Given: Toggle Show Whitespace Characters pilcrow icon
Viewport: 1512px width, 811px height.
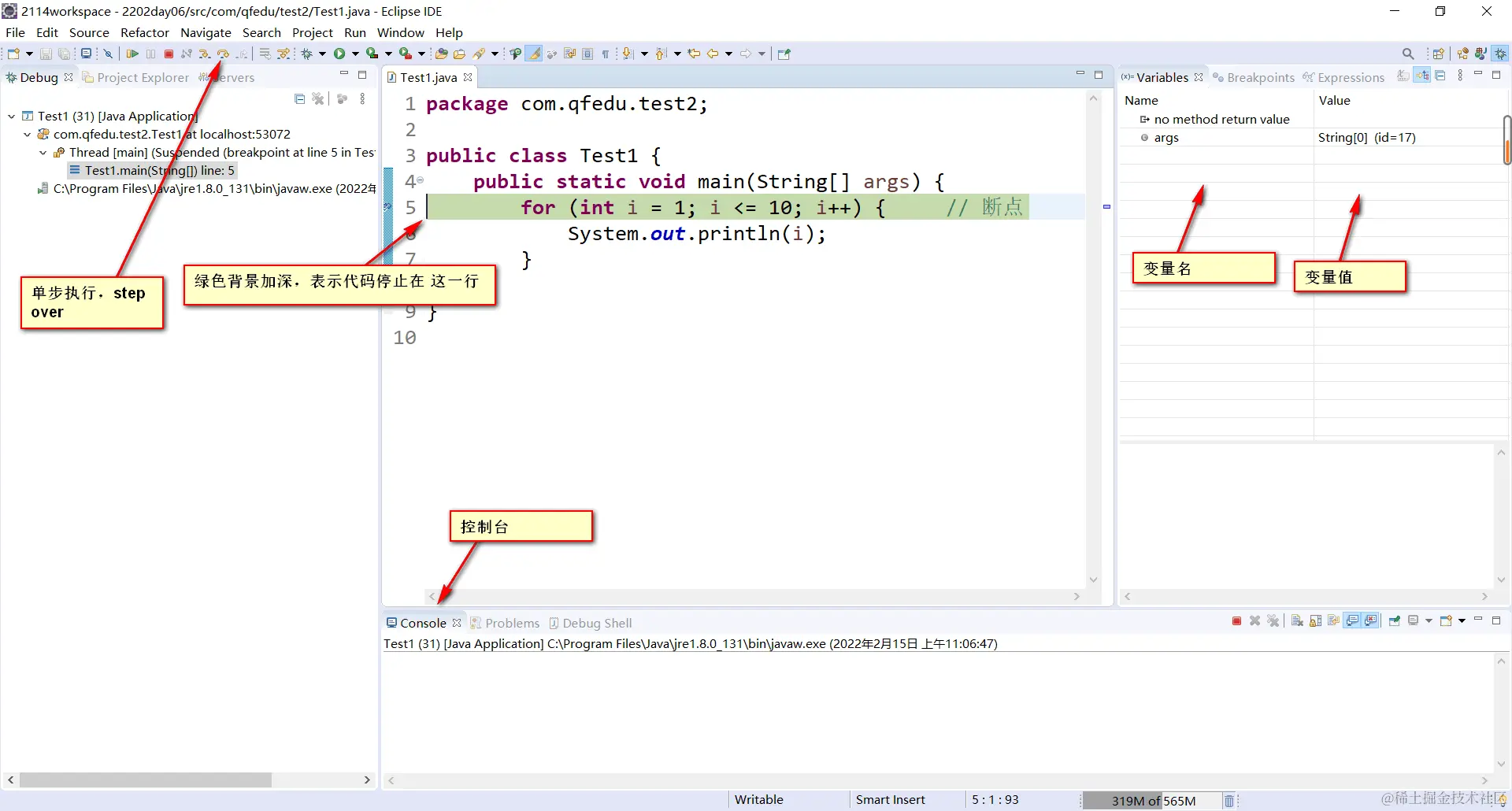Looking at the screenshot, I should 606,54.
